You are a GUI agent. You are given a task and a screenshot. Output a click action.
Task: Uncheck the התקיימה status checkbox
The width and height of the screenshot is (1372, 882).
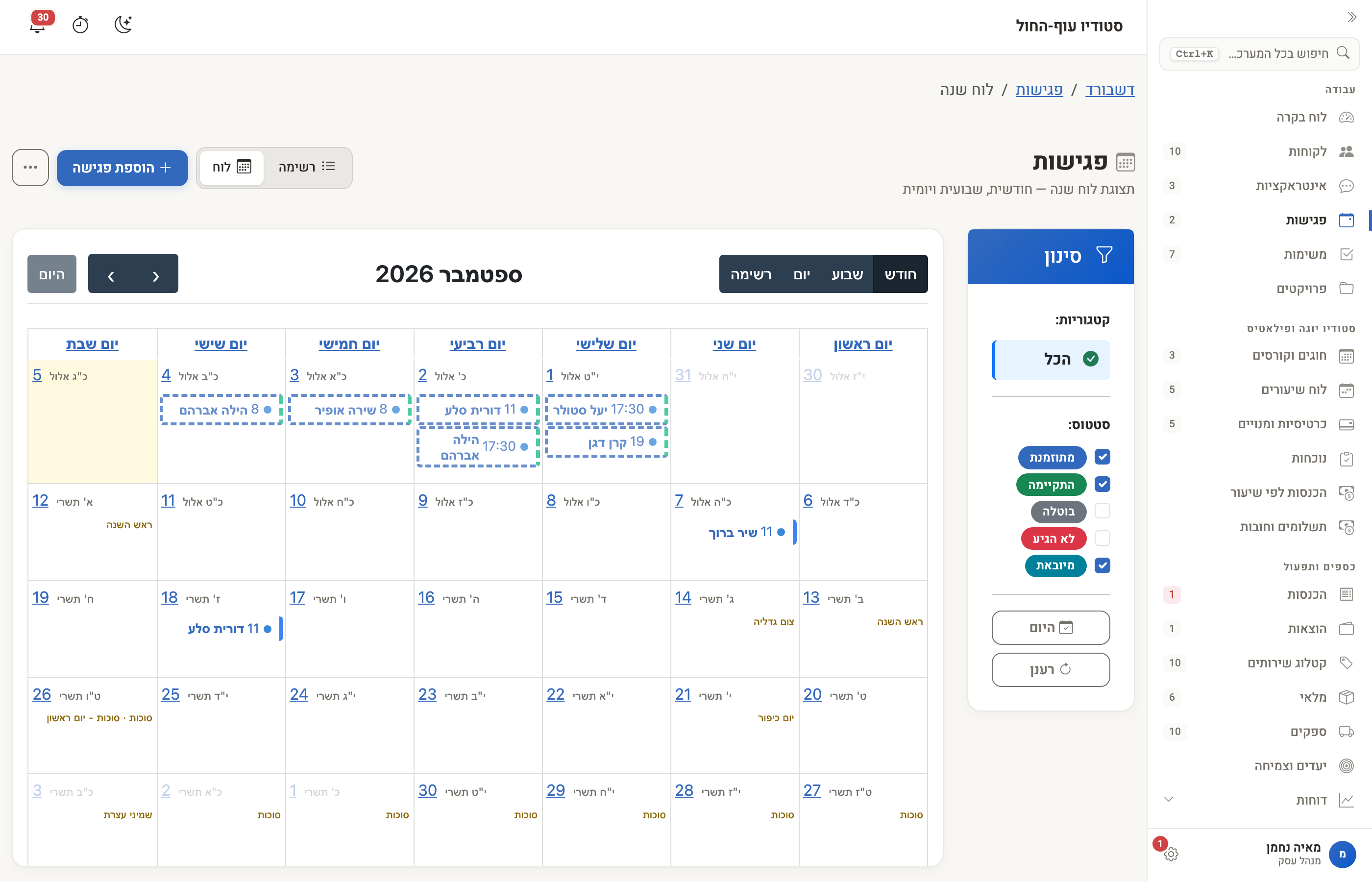click(1102, 485)
